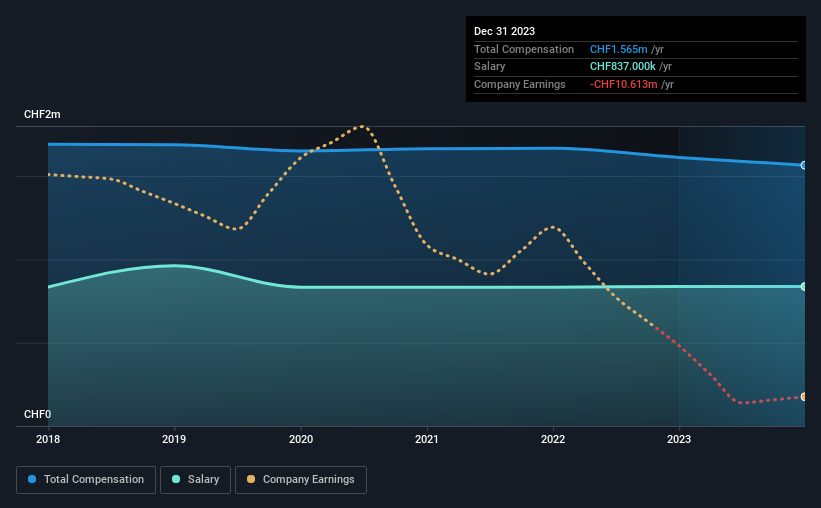Select the Salary line endpoint marker

click(804, 286)
